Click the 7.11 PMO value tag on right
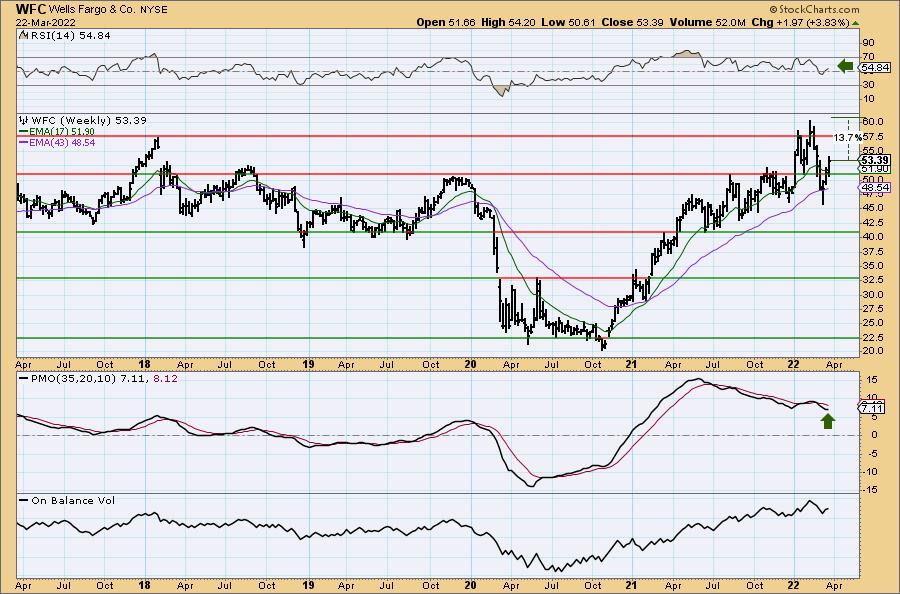 pos(872,409)
